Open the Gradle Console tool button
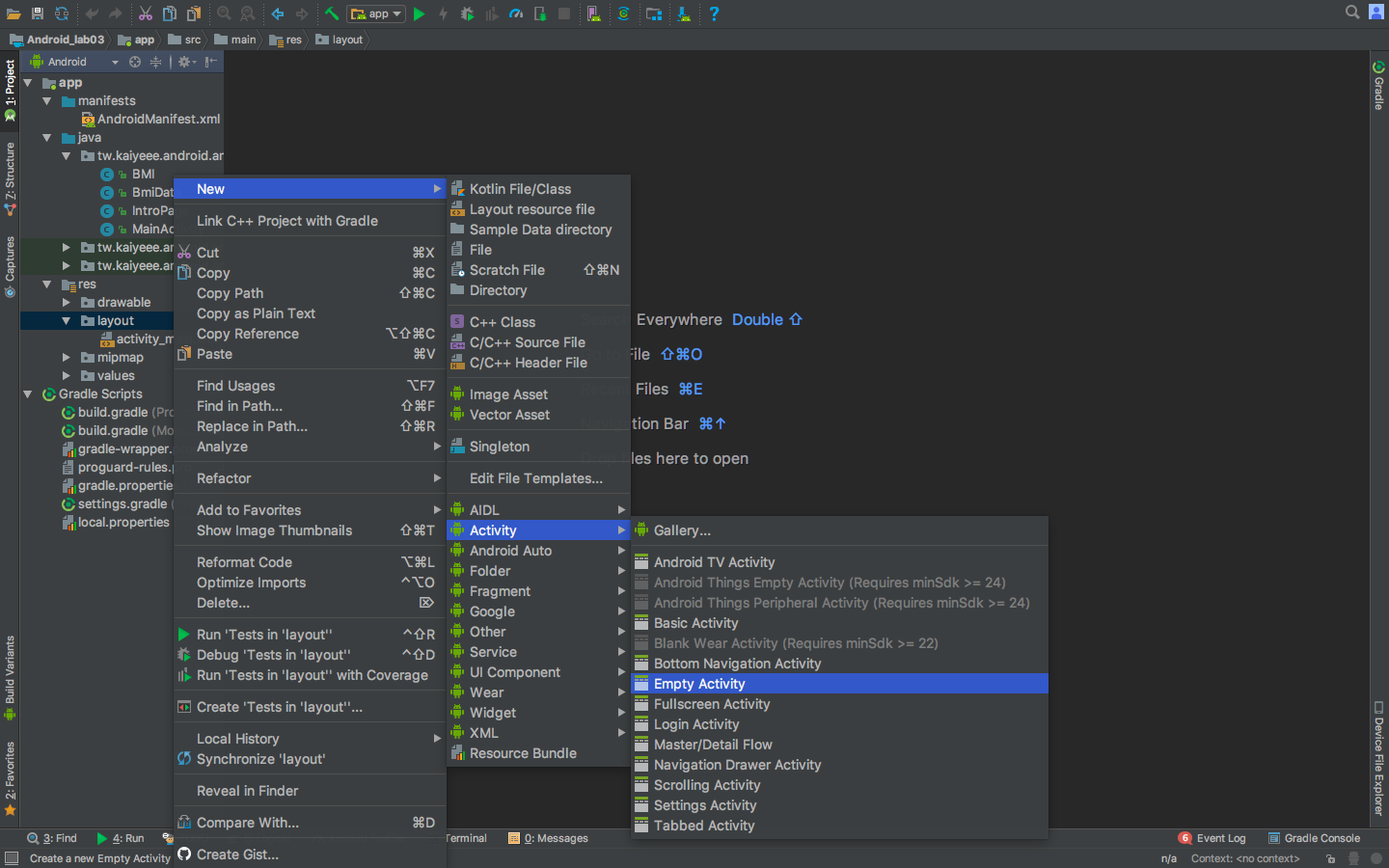 tap(1314, 838)
